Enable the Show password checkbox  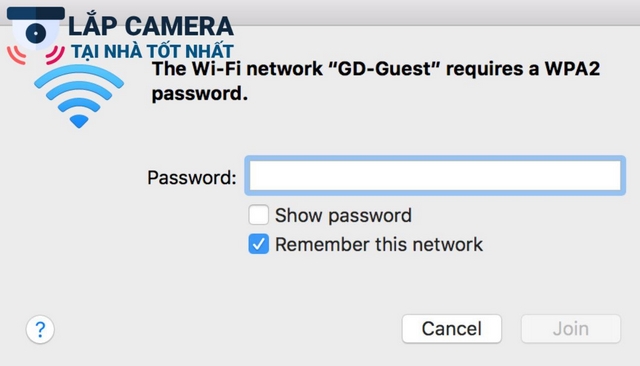258,215
